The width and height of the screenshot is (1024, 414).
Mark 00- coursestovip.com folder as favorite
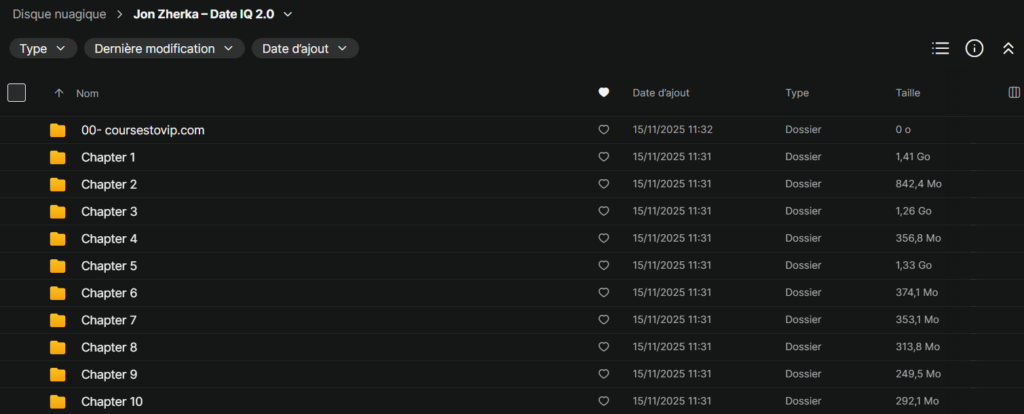point(603,130)
